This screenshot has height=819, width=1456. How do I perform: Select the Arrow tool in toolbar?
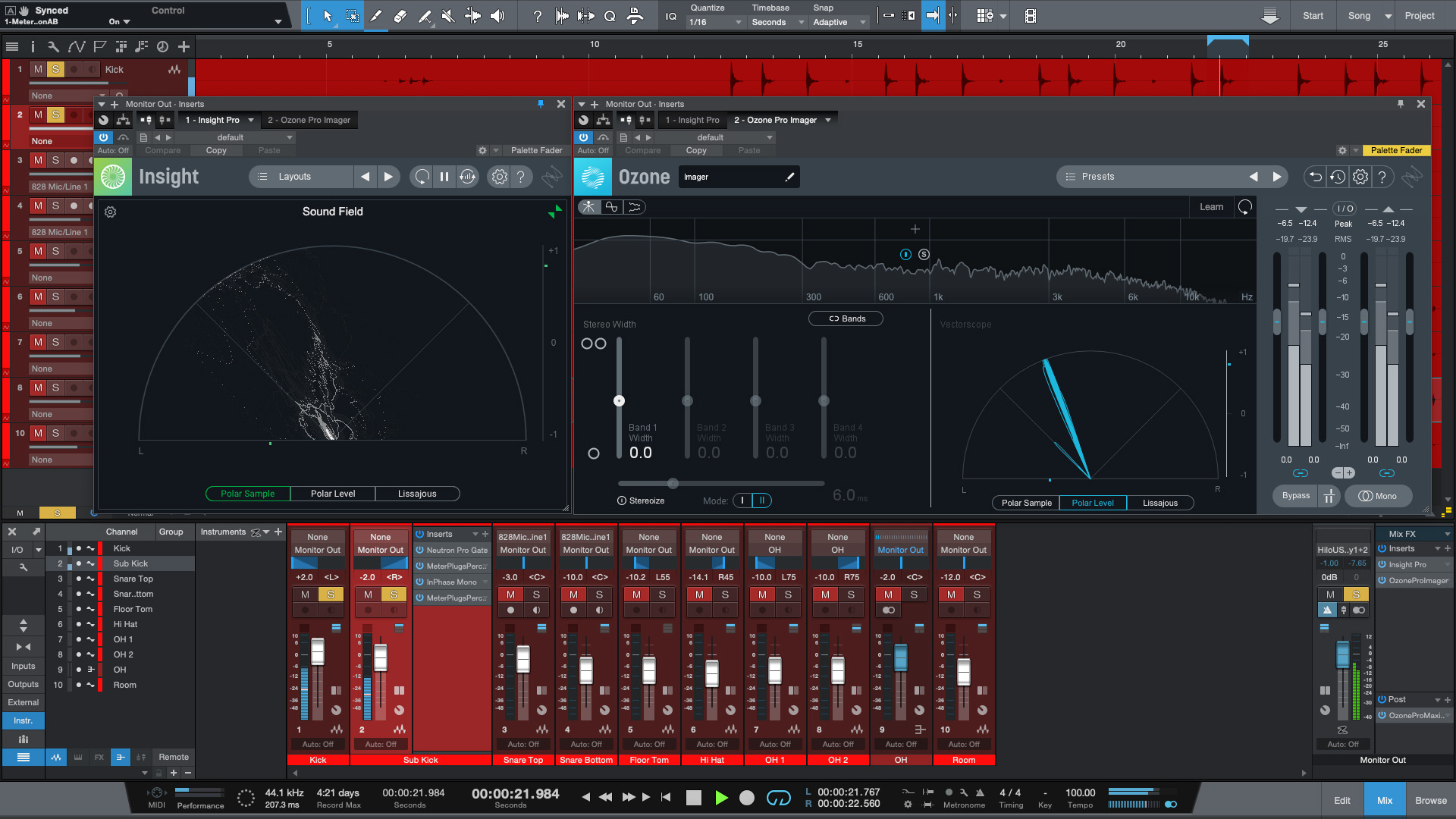coord(328,15)
